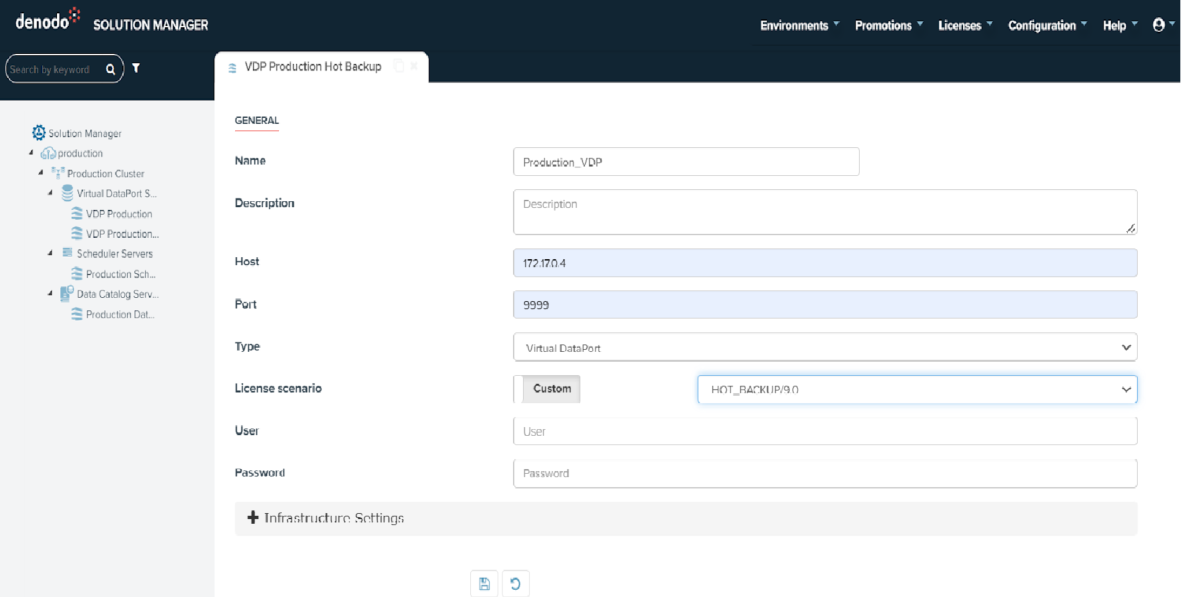Click the Solution Manager gear icon
The width and height of the screenshot is (1181, 597).
(x=38, y=132)
